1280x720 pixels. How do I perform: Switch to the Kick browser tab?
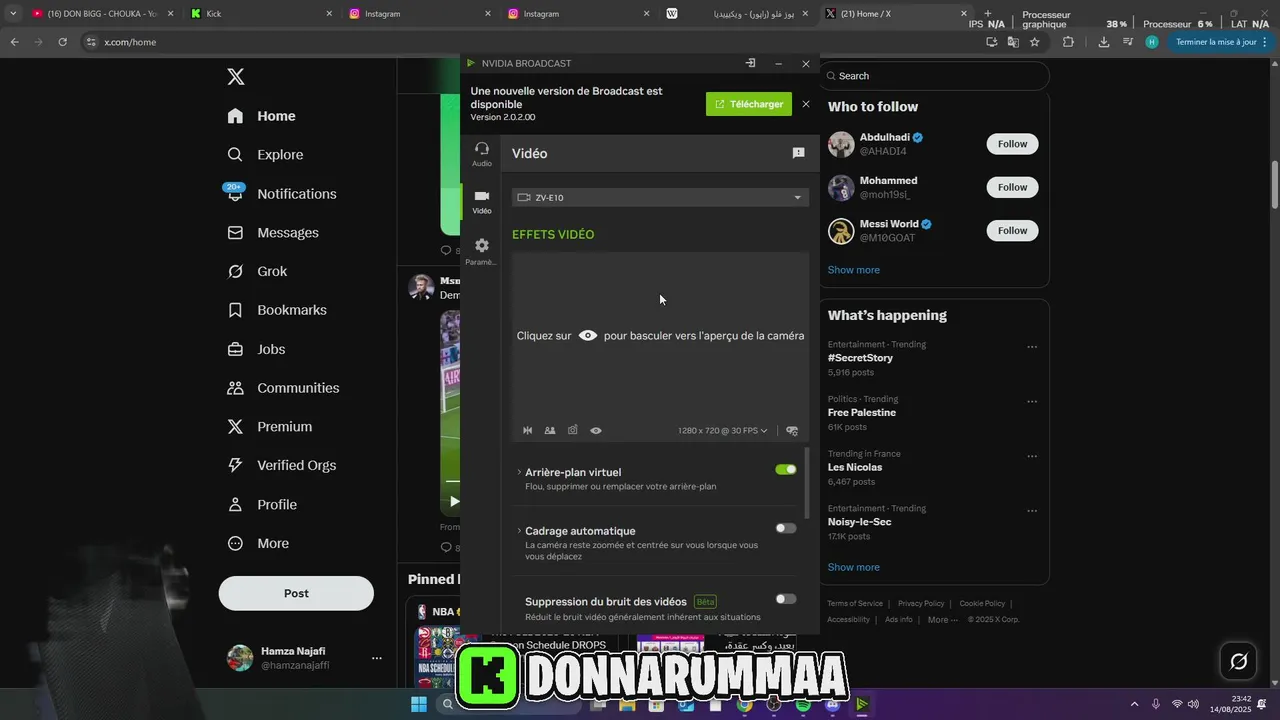pos(259,14)
